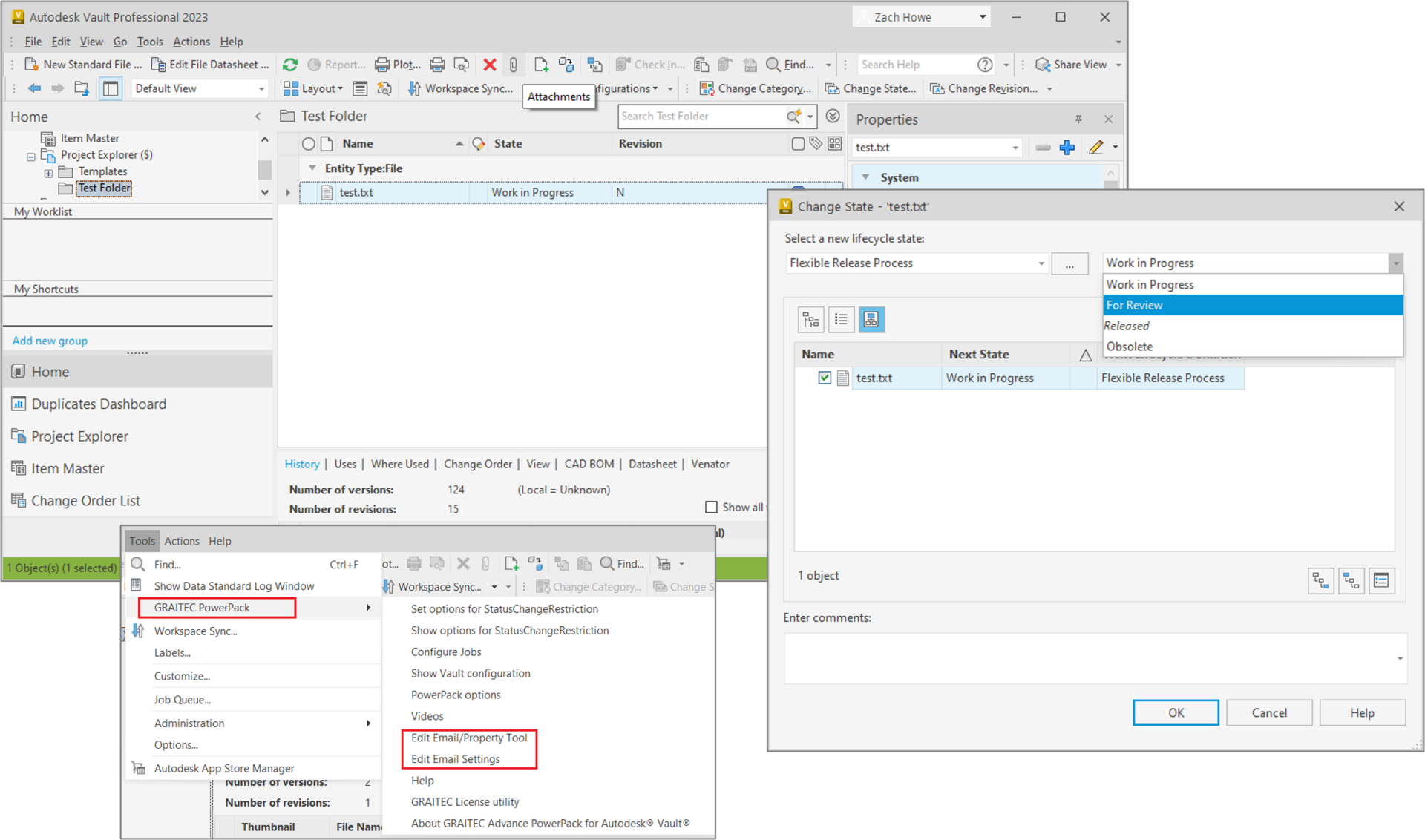Viewport: 1425px width, 840px height.
Task: Click the Add new group link
Action: (x=50, y=341)
